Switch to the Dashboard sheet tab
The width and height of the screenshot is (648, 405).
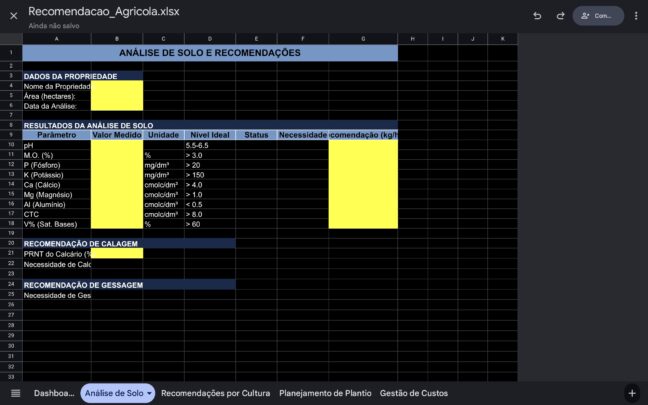coord(54,393)
